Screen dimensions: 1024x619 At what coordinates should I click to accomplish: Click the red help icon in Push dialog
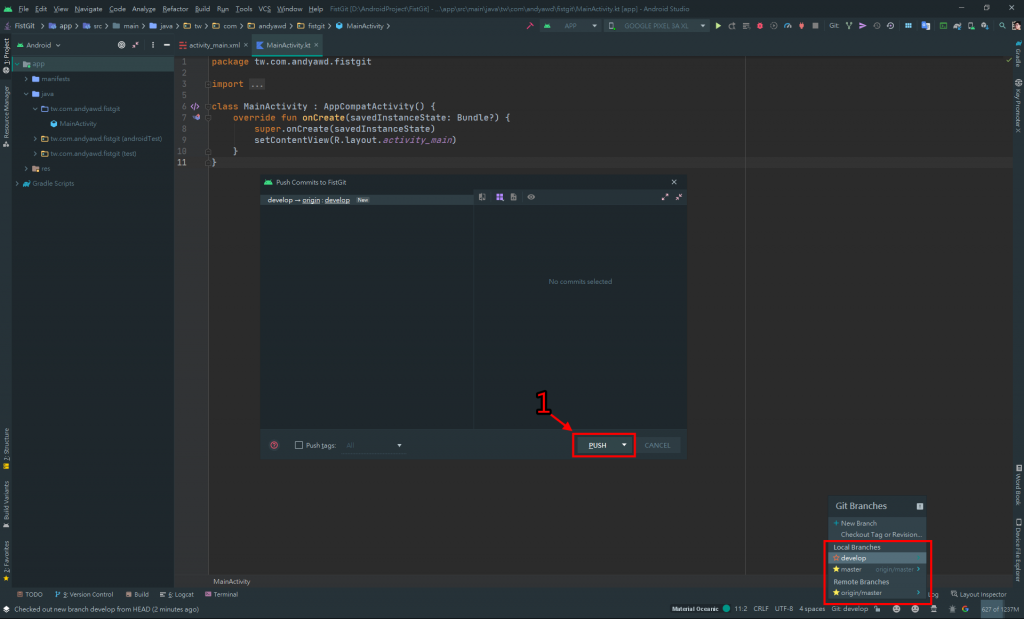coord(274,445)
